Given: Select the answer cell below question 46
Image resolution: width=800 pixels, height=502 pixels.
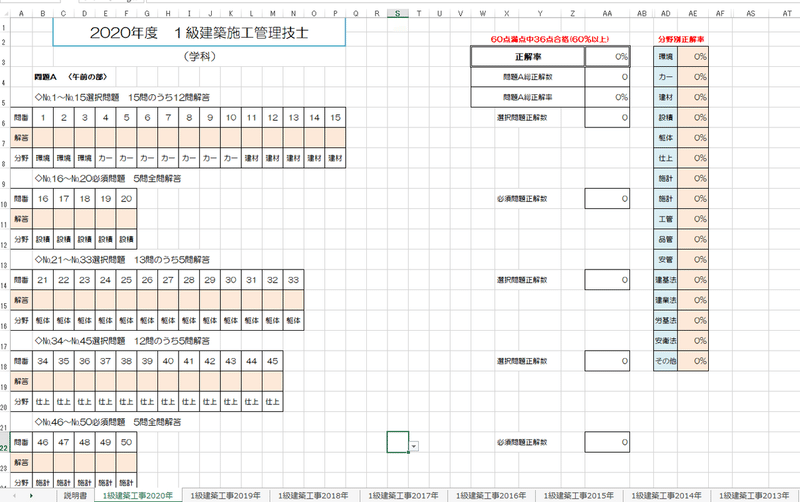Looking at the screenshot, I should pyautogui.click(x=43, y=462).
